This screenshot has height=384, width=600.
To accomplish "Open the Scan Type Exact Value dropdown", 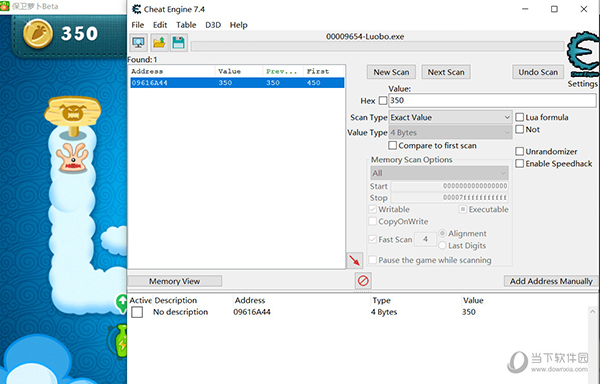I will tap(450, 117).
